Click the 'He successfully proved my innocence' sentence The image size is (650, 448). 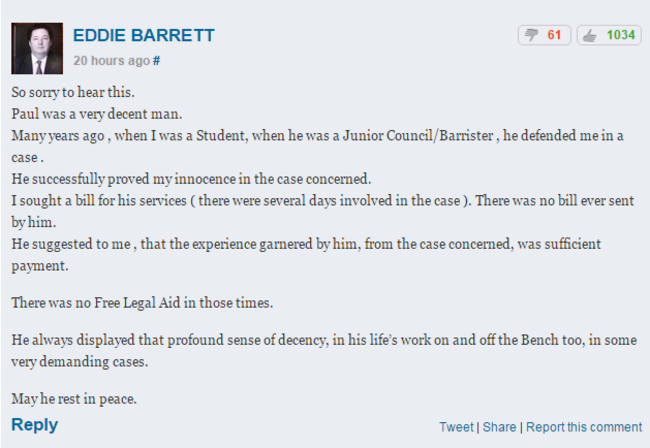pyautogui.click(x=191, y=179)
